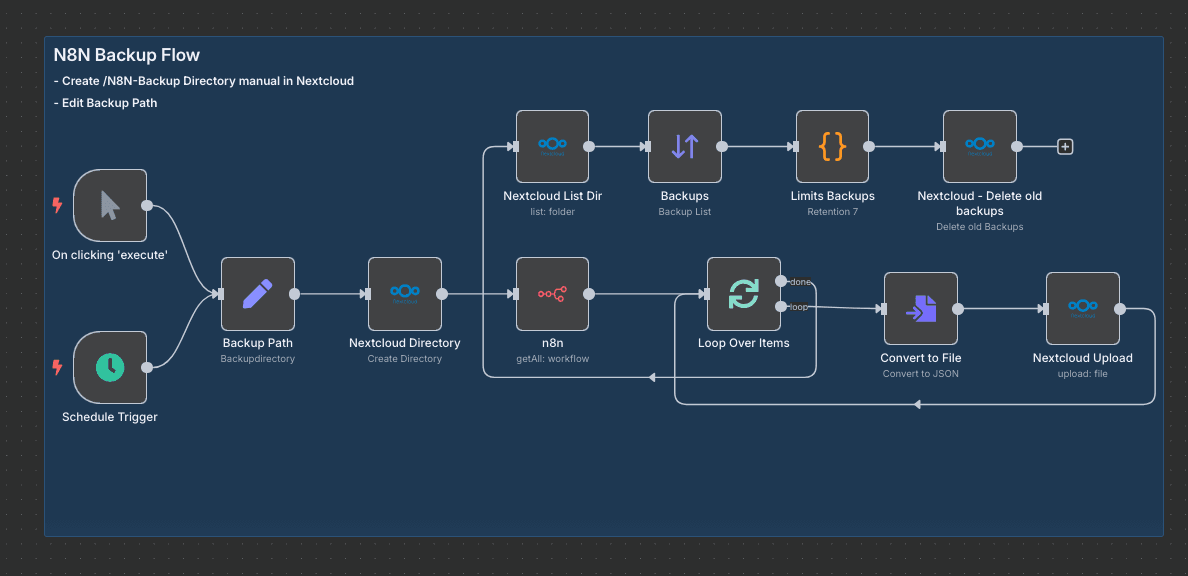Click the 'Backup List' subtitle text
1188x576 pixels.
685,211
